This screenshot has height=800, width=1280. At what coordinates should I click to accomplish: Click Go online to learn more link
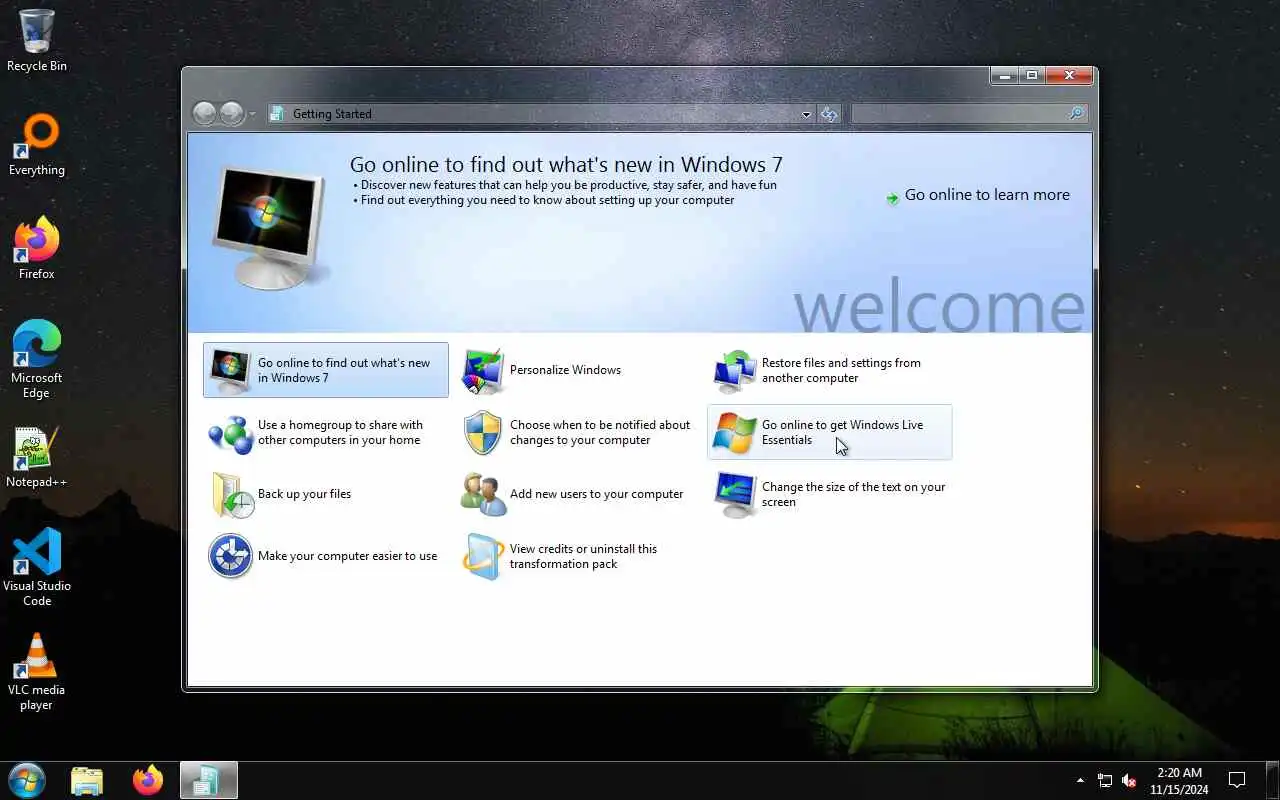click(x=987, y=195)
